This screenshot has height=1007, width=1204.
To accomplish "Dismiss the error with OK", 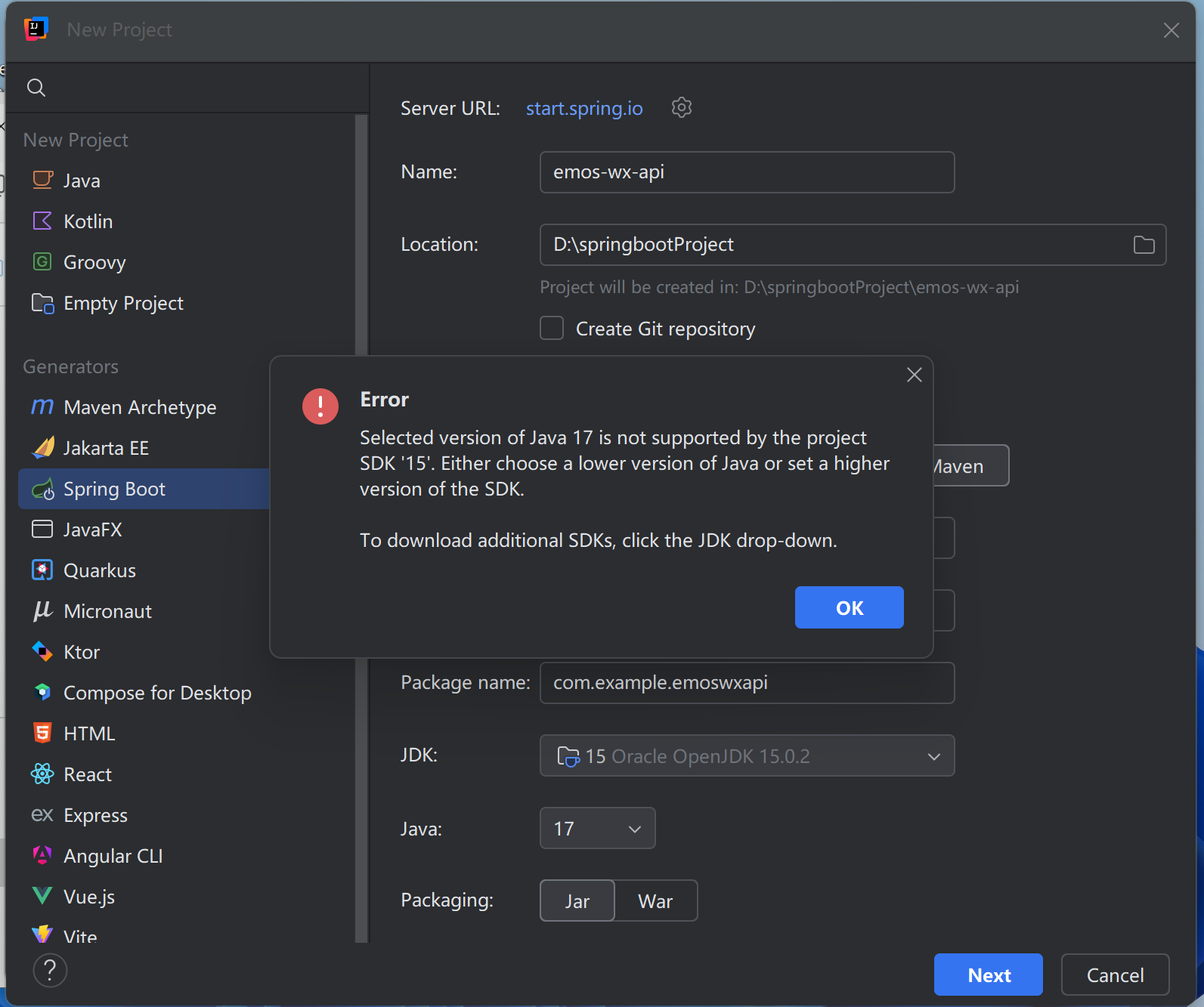I will [x=850, y=607].
